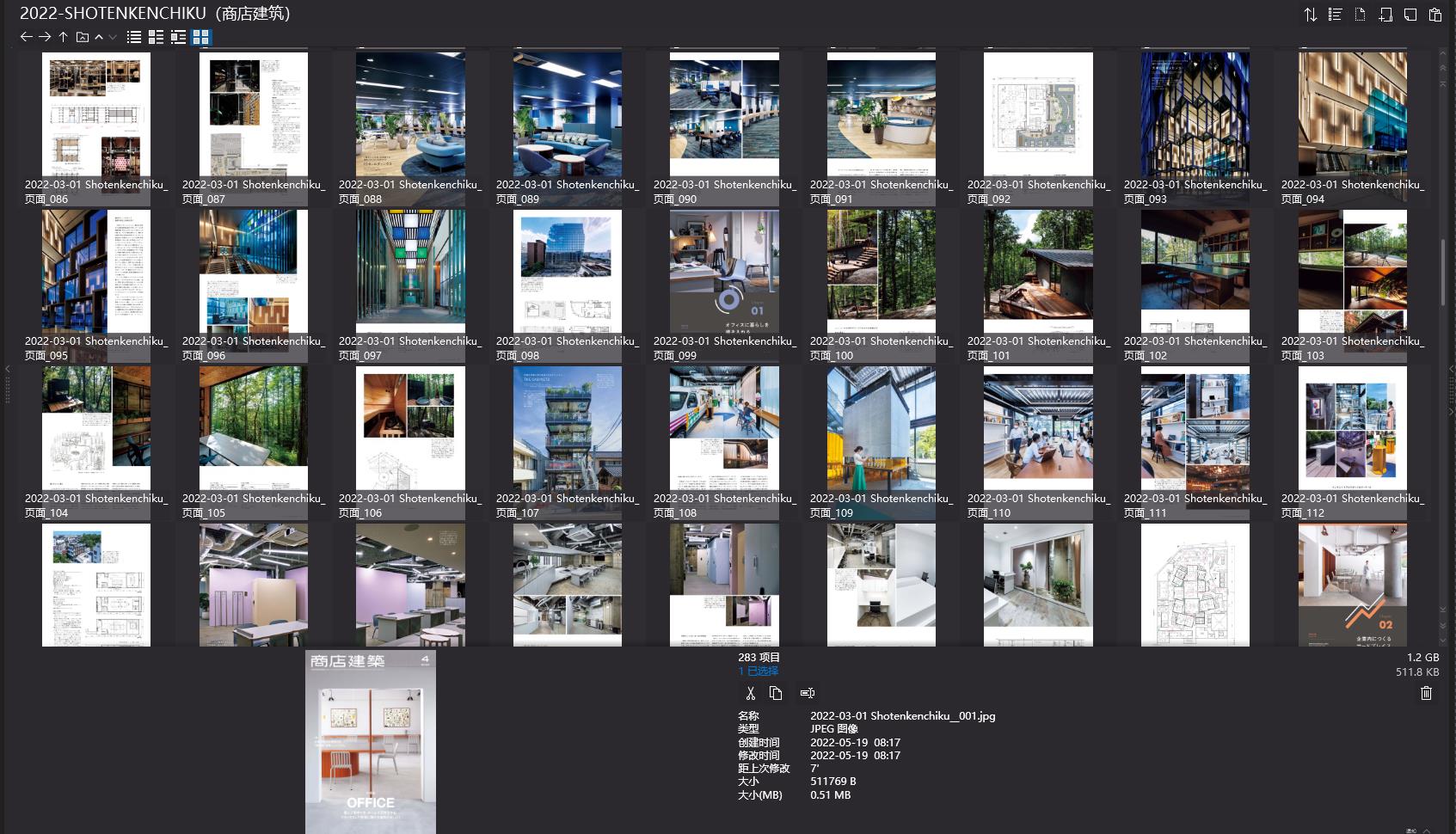Cut the selected file with scissors icon
The image size is (1456, 834).
pos(750,693)
